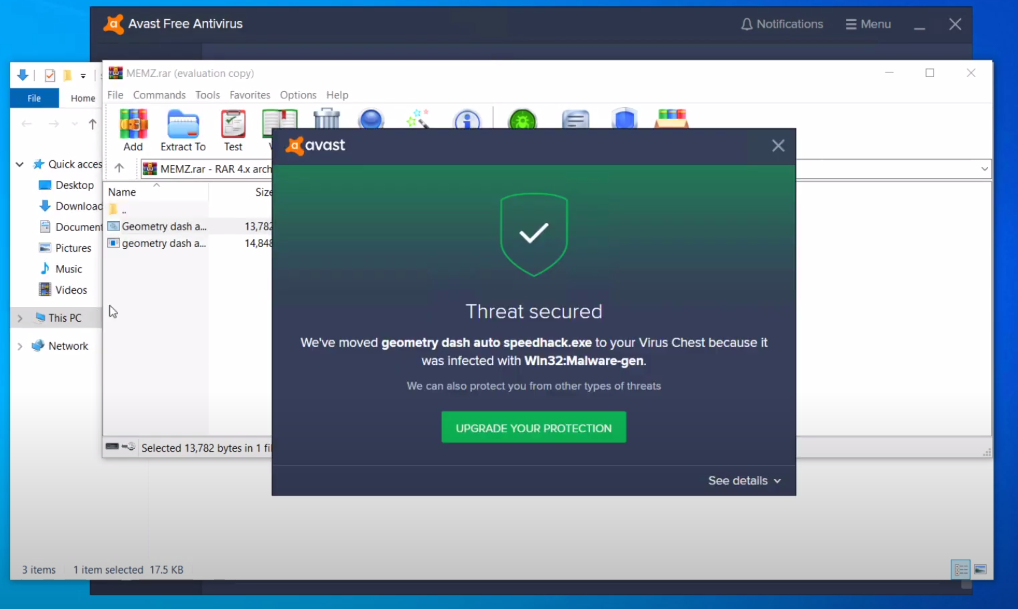Click the Find blue sphere icon in WinRAR
The width and height of the screenshot is (1018, 609).
pyautogui.click(x=371, y=119)
